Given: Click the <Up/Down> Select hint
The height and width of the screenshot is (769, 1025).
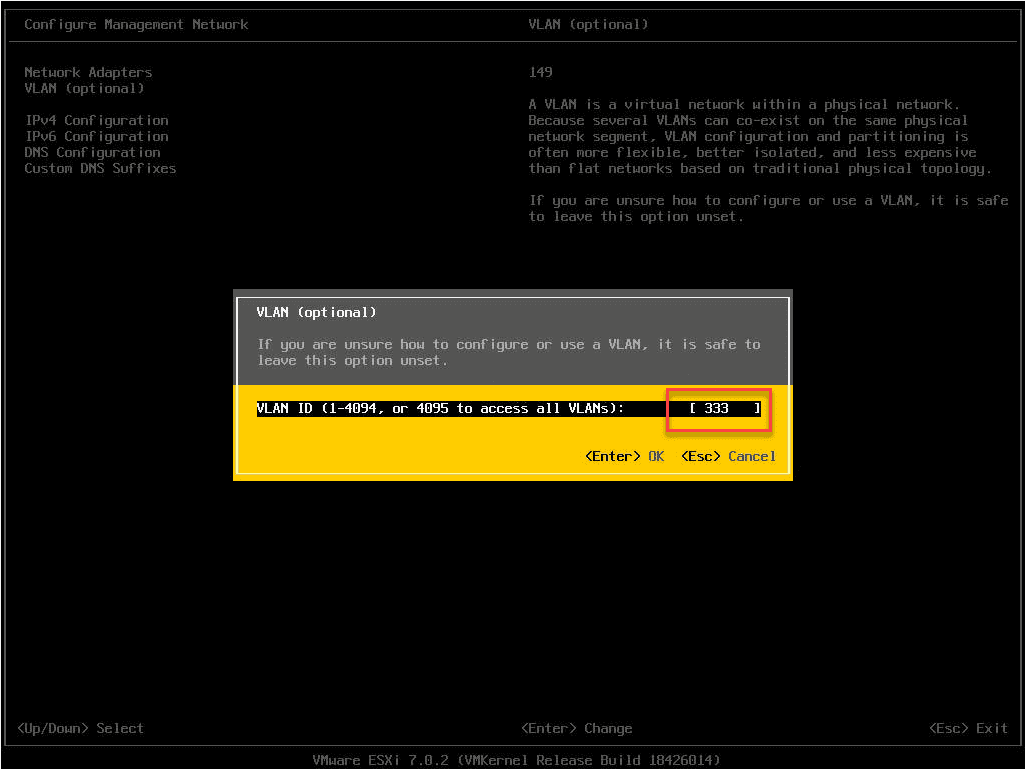Looking at the screenshot, I should click(x=79, y=728).
